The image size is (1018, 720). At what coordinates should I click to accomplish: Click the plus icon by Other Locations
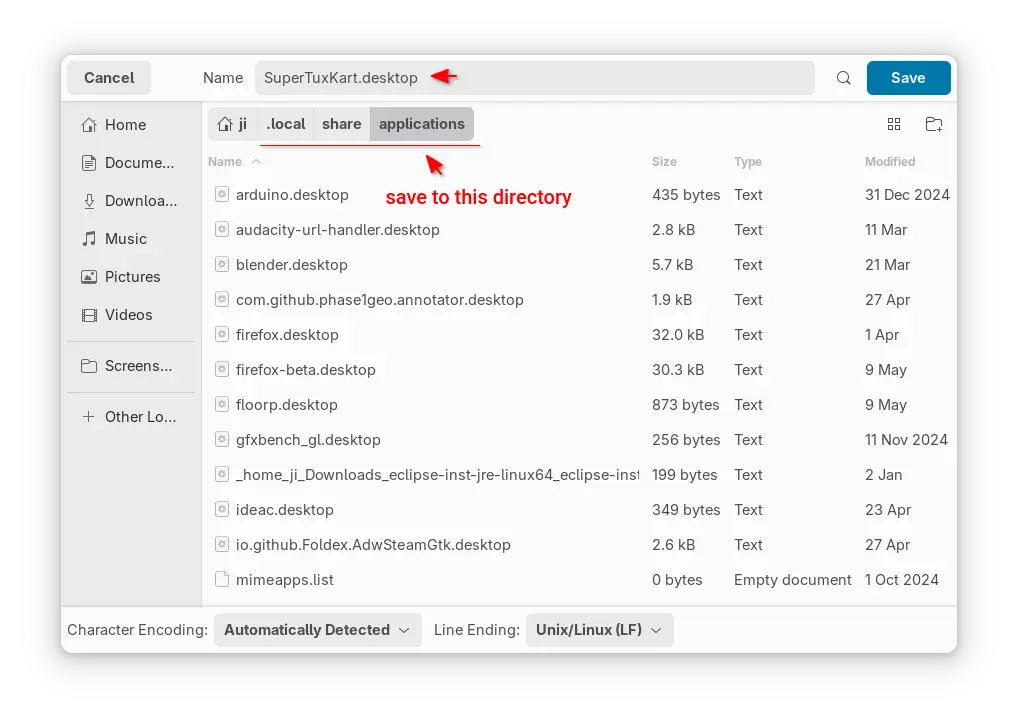click(89, 417)
